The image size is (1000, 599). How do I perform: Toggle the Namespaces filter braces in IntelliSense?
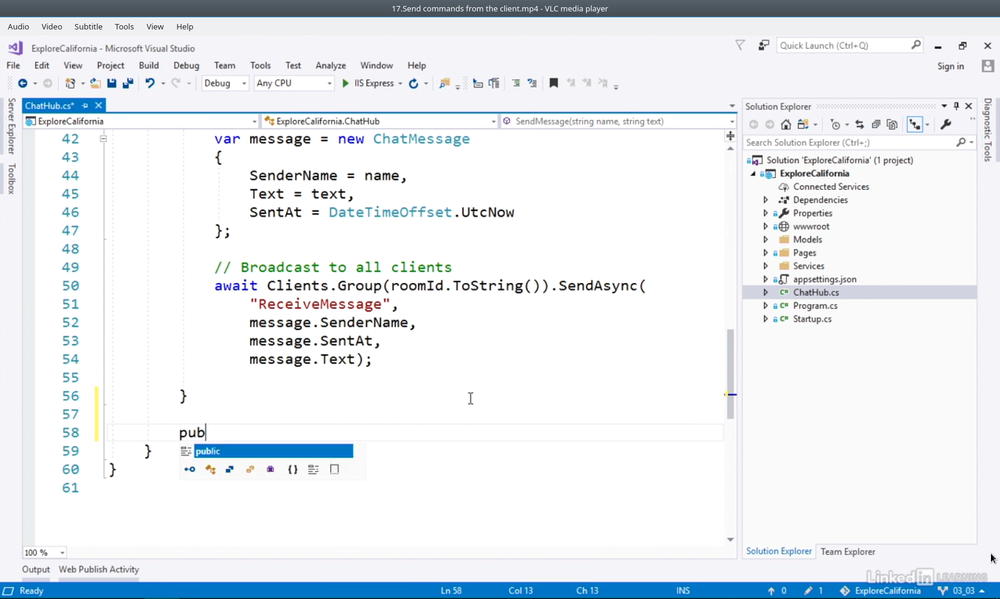tap(293, 469)
